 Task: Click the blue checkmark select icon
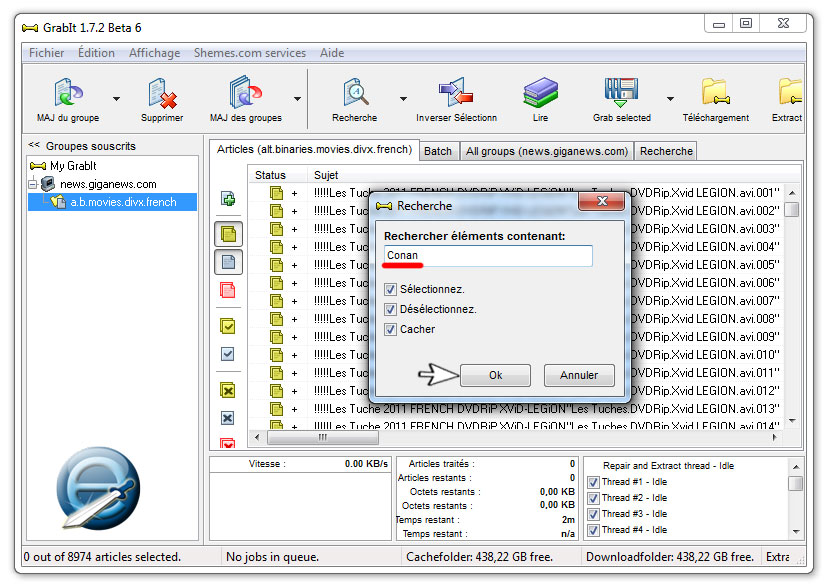coord(228,354)
